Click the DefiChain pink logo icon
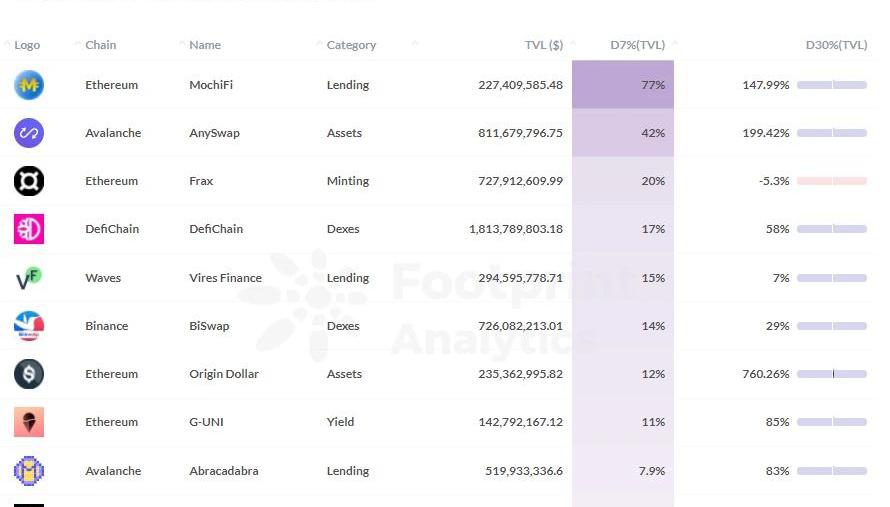This screenshot has height=507, width=890. [29, 229]
